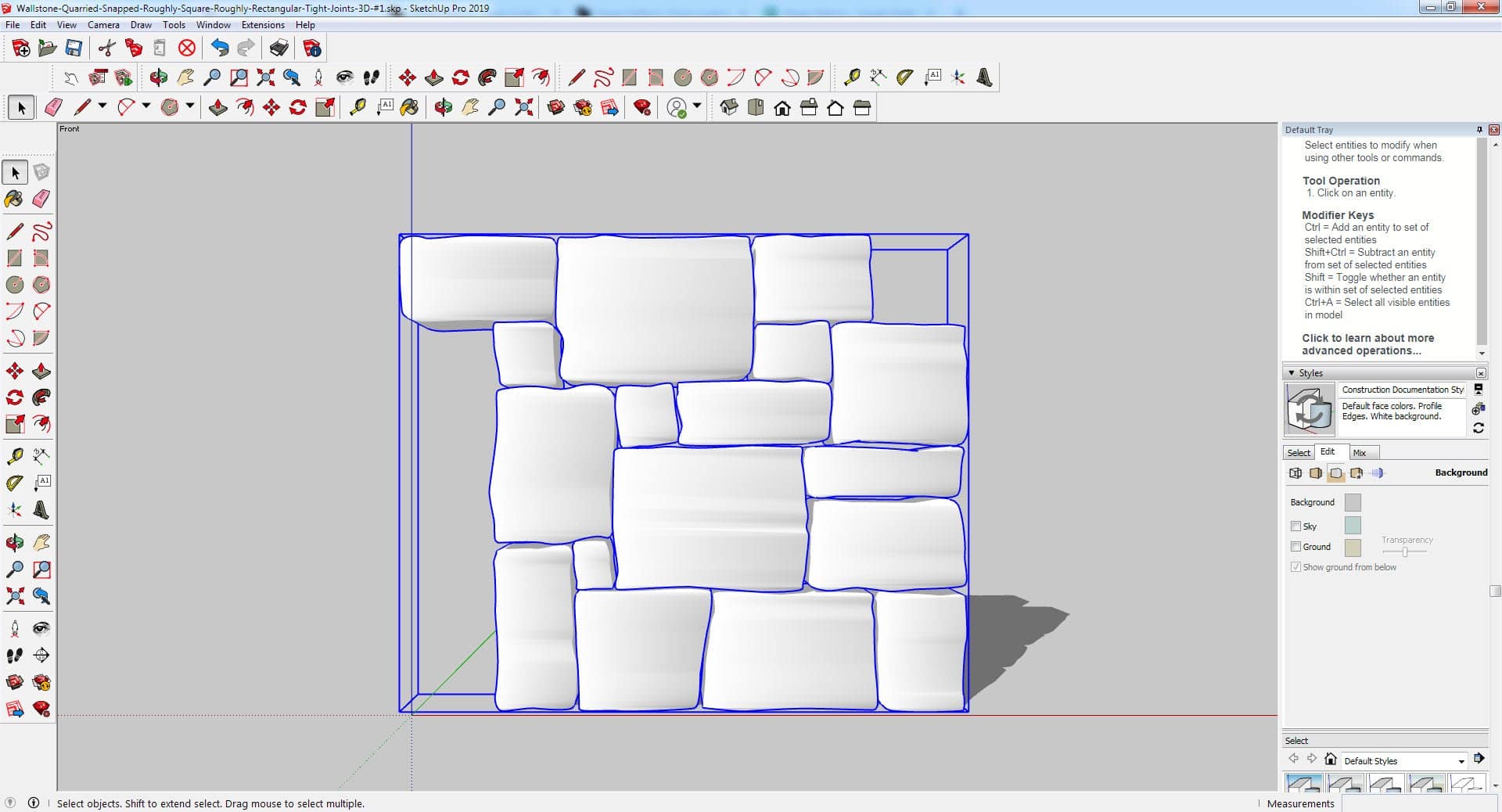Select the Push/Pull tool in left toolbar
1502x812 pixels.
pyautogui.click(x=41, y=372)
